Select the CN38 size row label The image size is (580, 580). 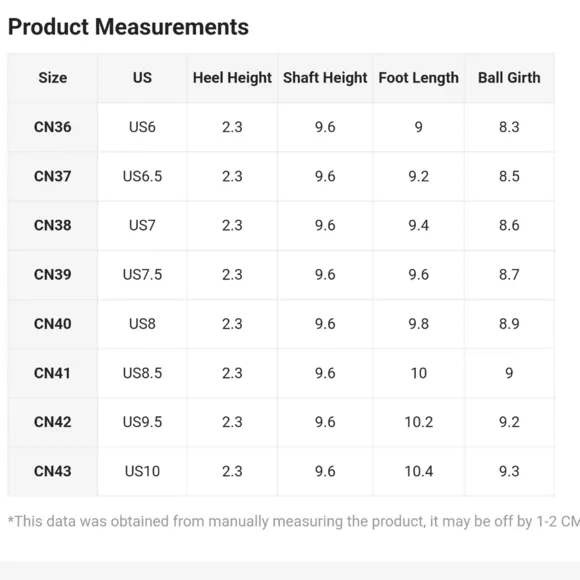click(53, 225)
